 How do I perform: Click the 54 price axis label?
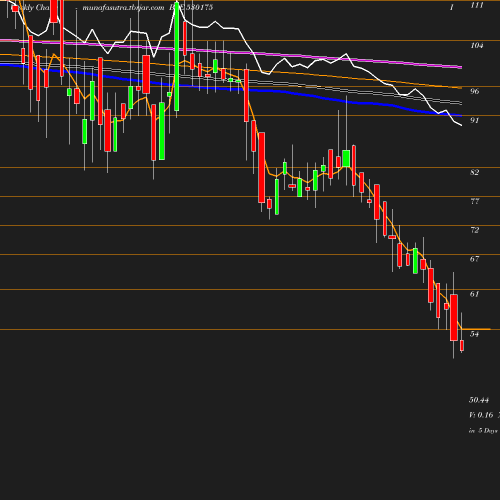(475, 334)
